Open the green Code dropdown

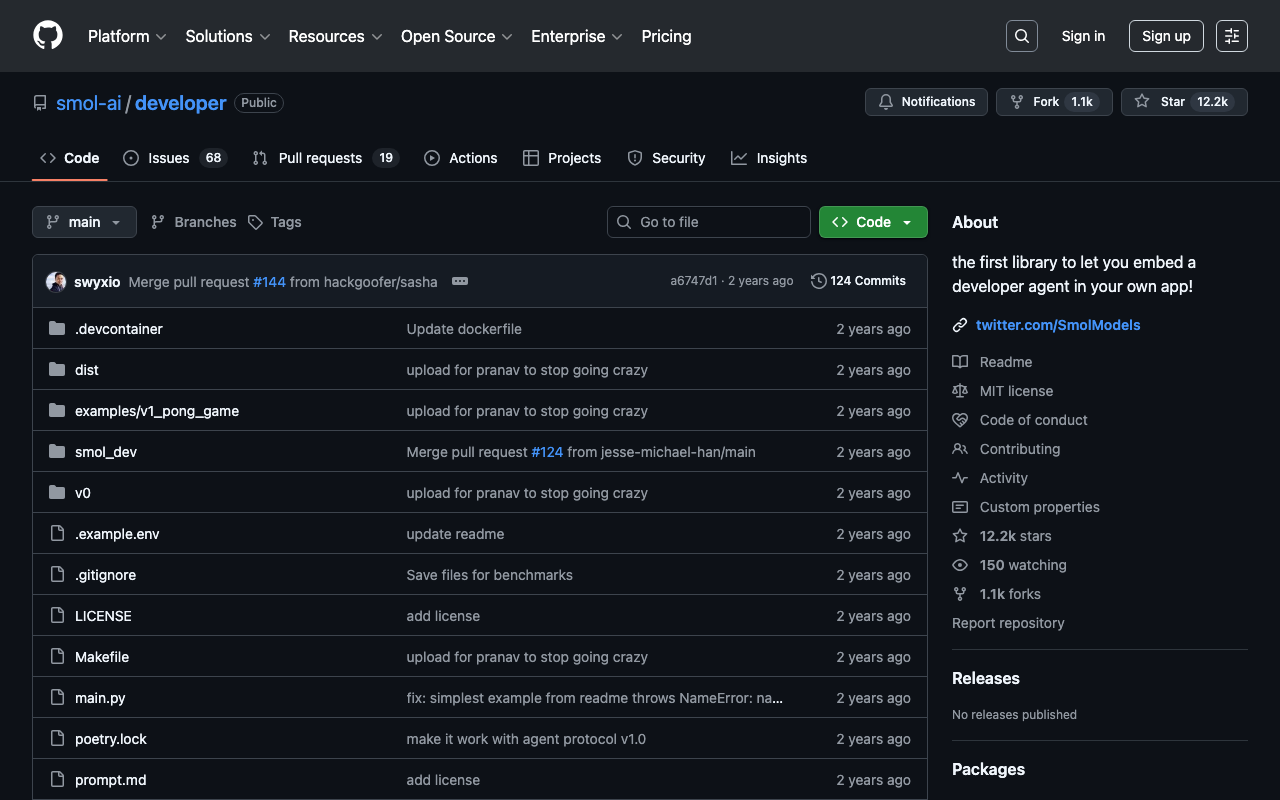tap(873, 222)
